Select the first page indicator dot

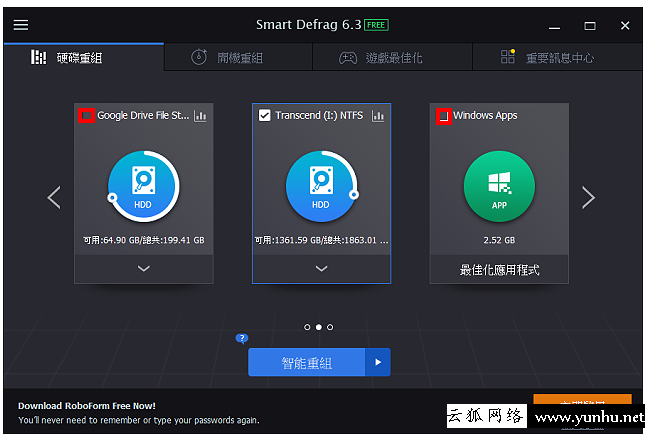(307, 327)
